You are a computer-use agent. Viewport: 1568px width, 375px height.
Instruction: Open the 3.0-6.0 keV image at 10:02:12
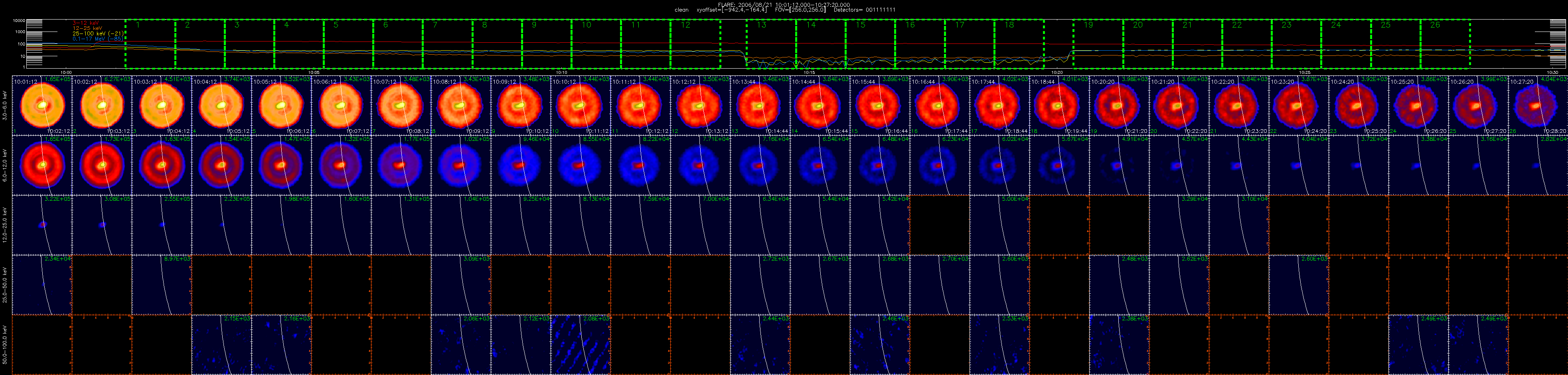point(102,105)
